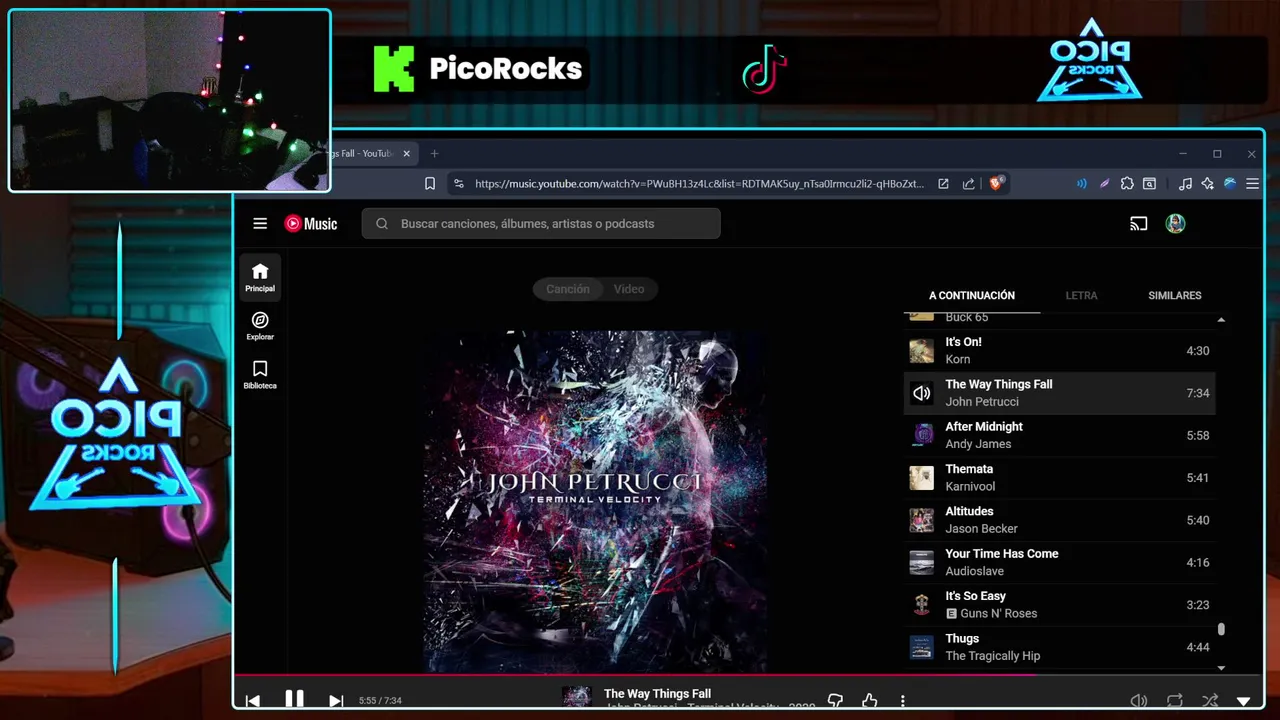This screenshot has height=720, width=1280.
Task: Click the John Petrucci Terminal Velocity album art
Action: click(596, 502)
